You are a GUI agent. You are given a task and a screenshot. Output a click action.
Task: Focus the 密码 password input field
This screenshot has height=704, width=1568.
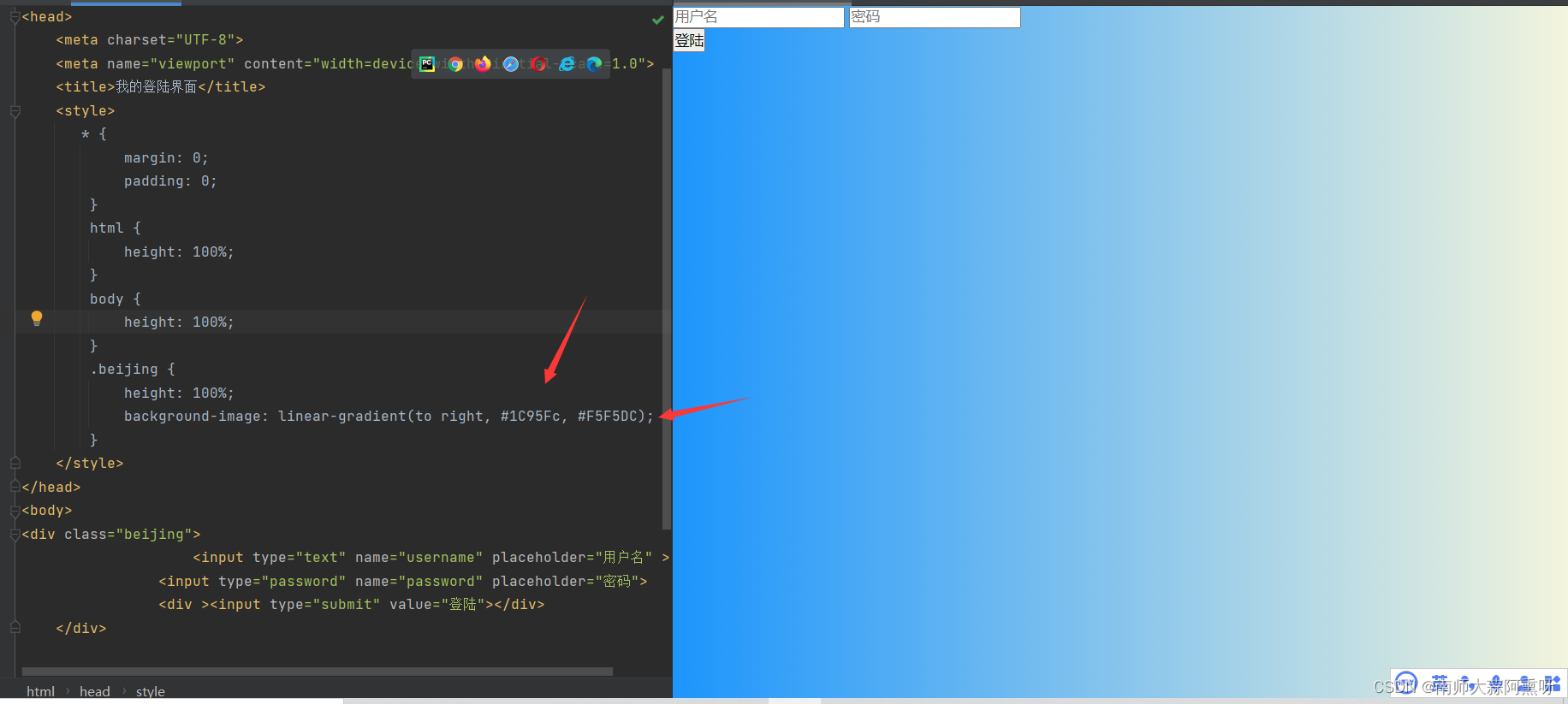point(935,17)
